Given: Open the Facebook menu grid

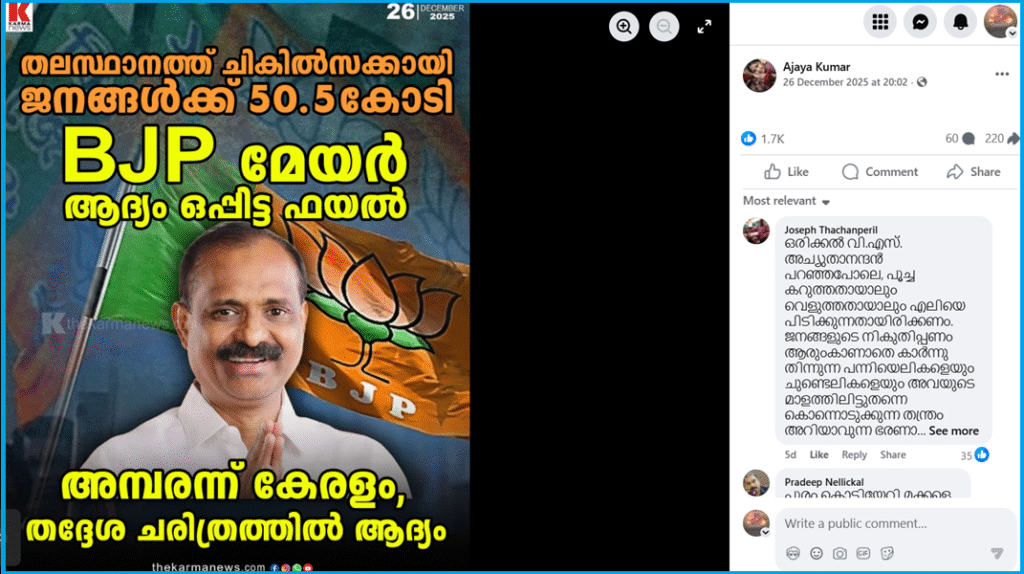Looking at the screenshot, I should tap(880, 22).
